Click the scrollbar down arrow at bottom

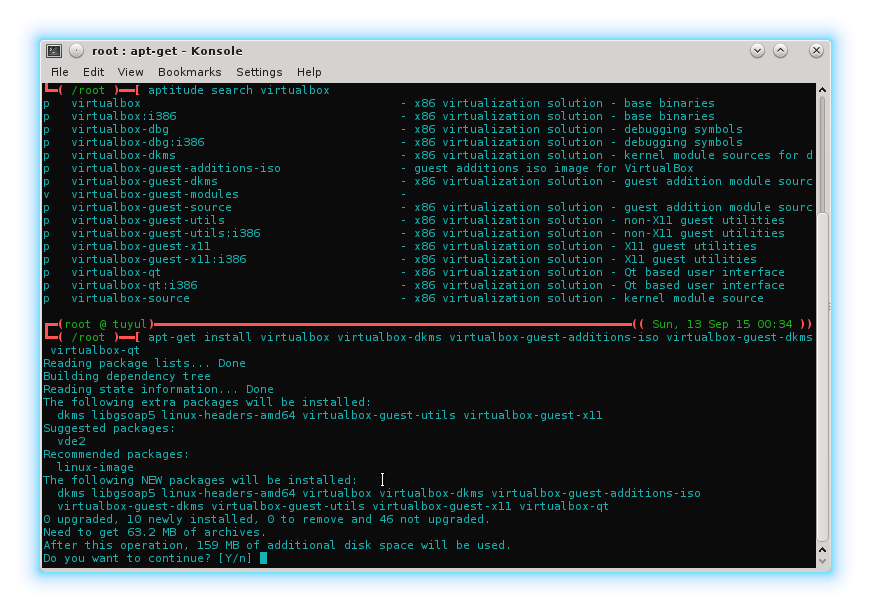[x=823, y=561]
